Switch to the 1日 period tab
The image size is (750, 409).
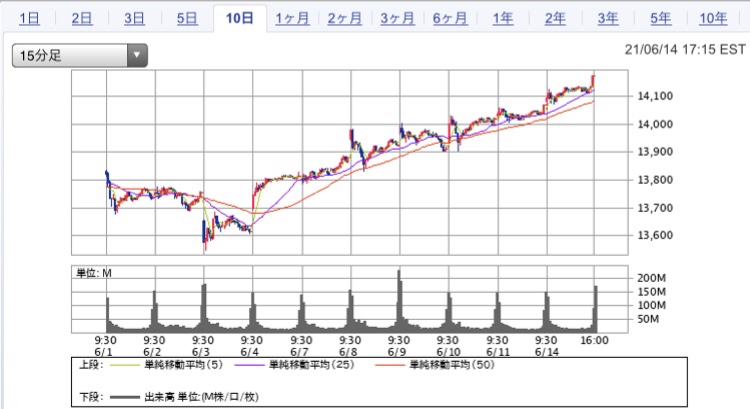29,19
